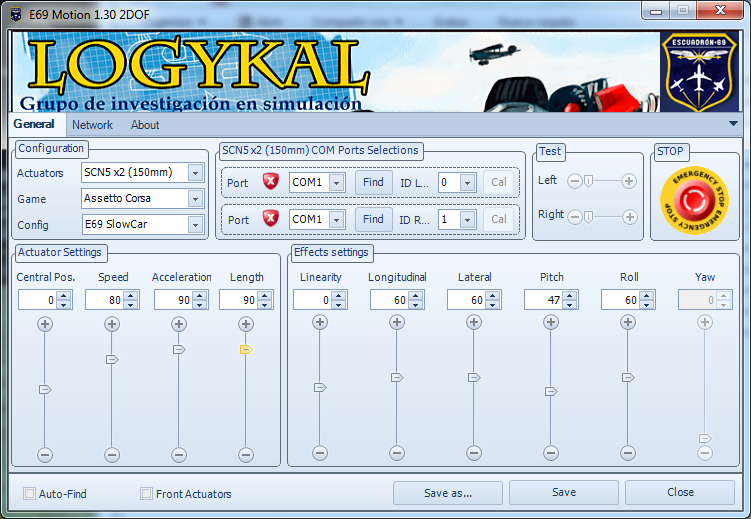
Task: Expand the tab strip options arrow
Action: click(733, 124)
